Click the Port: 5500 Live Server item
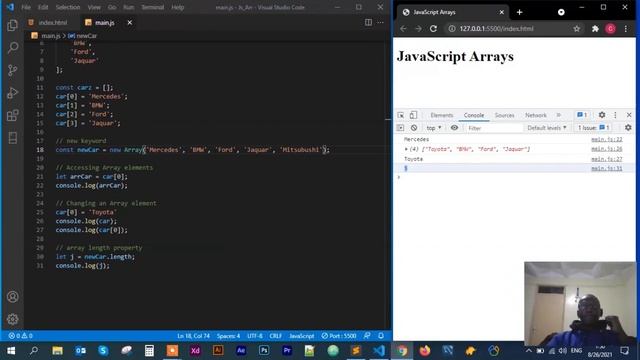This screenshot has width=640, height=360. tap(339, 336)
